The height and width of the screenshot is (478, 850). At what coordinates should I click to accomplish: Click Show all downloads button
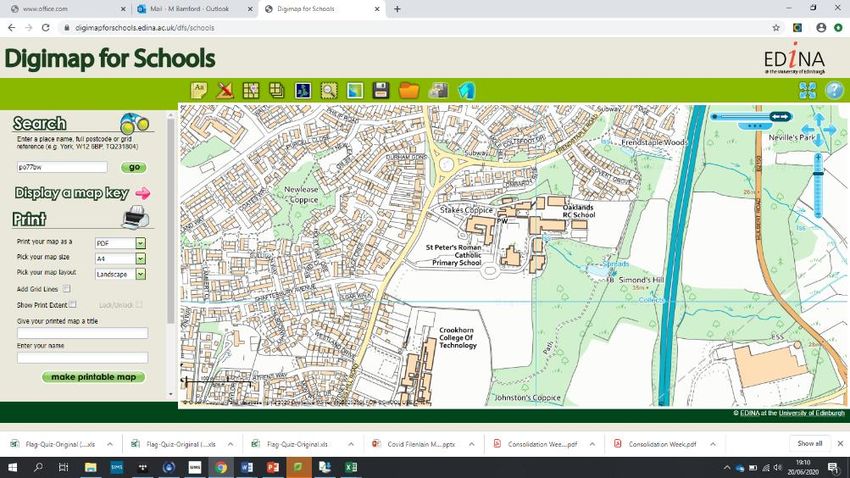[809, 443]
